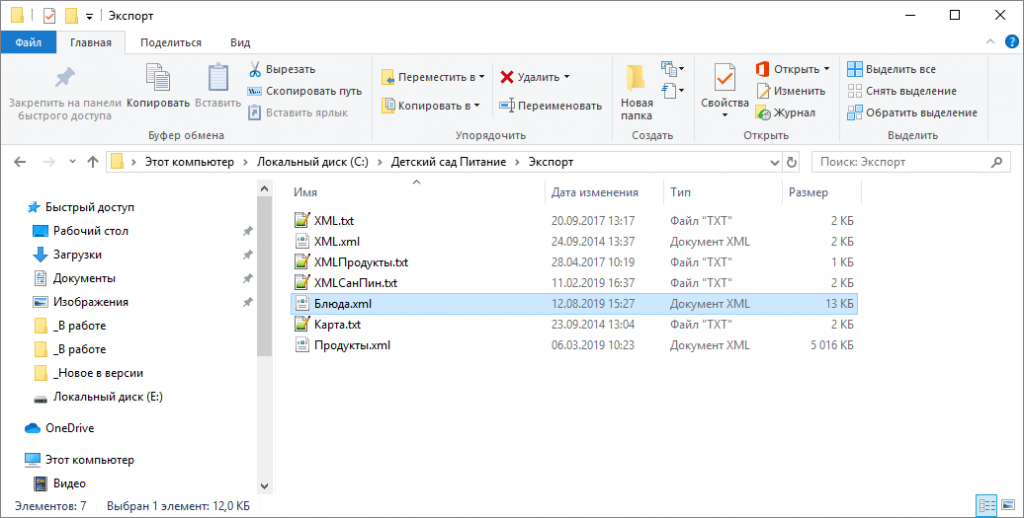Open the Delete (Удалить) dropdown arrow
The width and height of the screenshot is (1024, 518).
click(x=566, y=77)
